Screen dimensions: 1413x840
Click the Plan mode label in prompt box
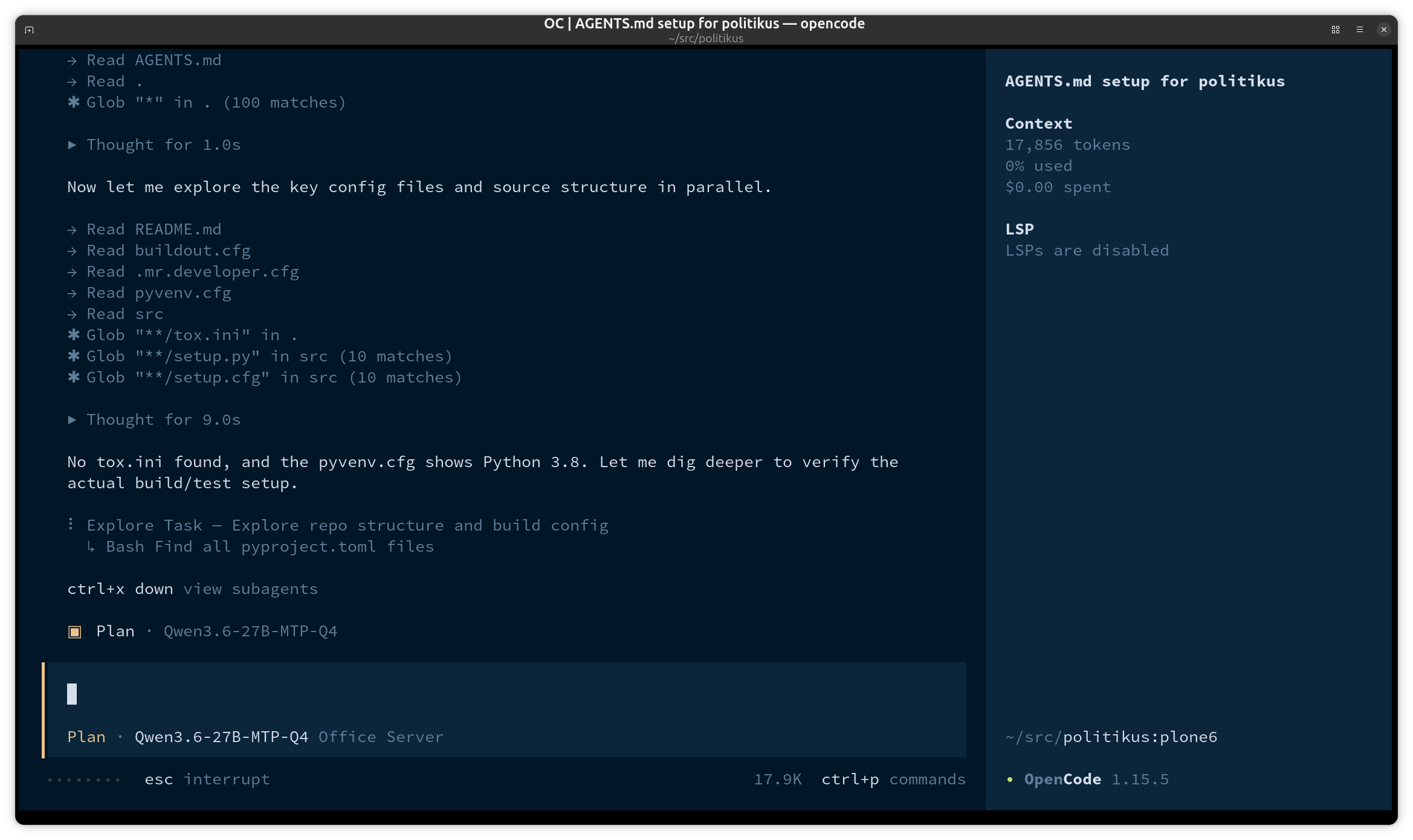(86, 737)
